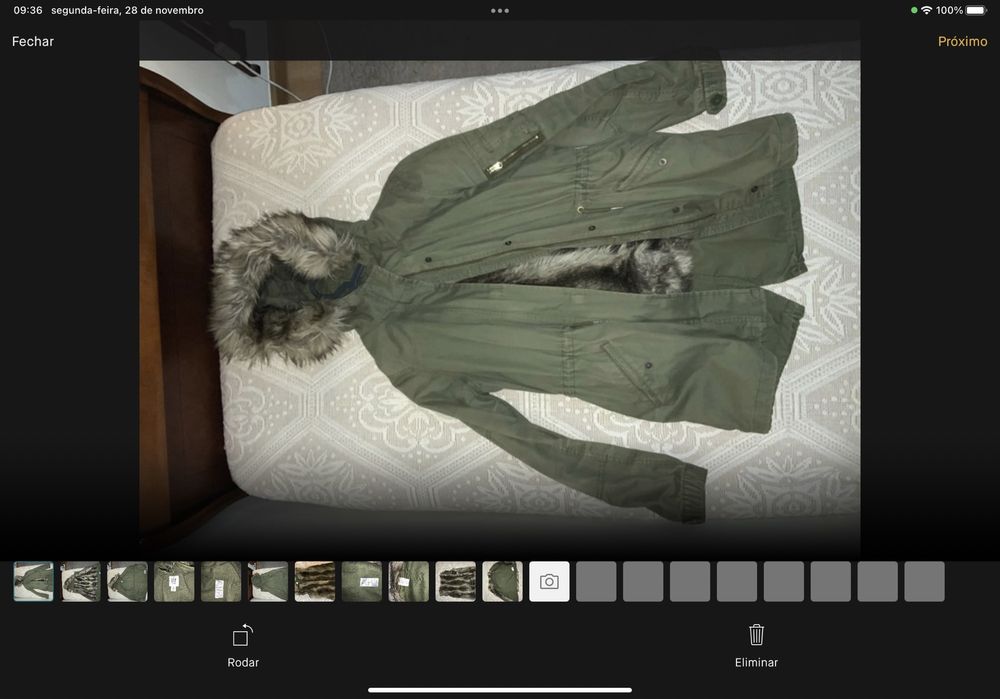1000x699 pixels.
Task: Tap the camera icon to add a photo
Action: [x=549, y=581]
